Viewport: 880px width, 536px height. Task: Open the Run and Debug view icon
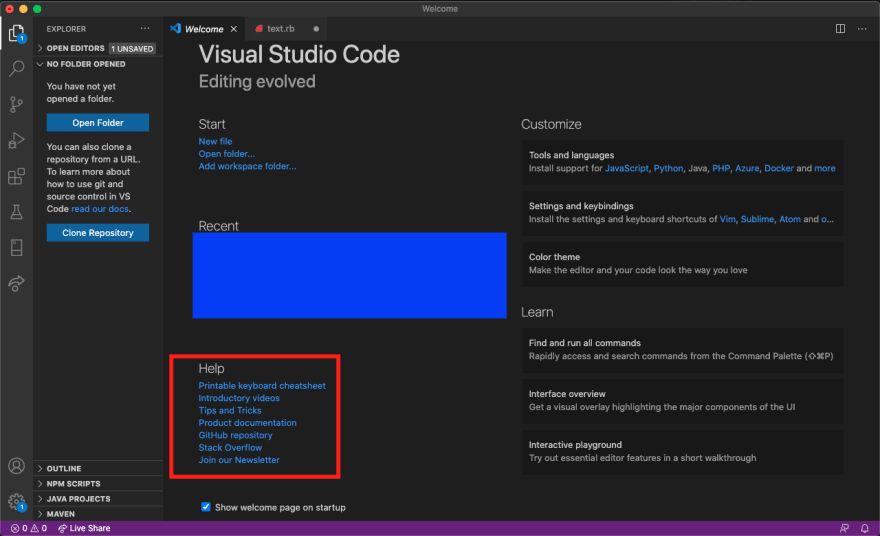17,140
